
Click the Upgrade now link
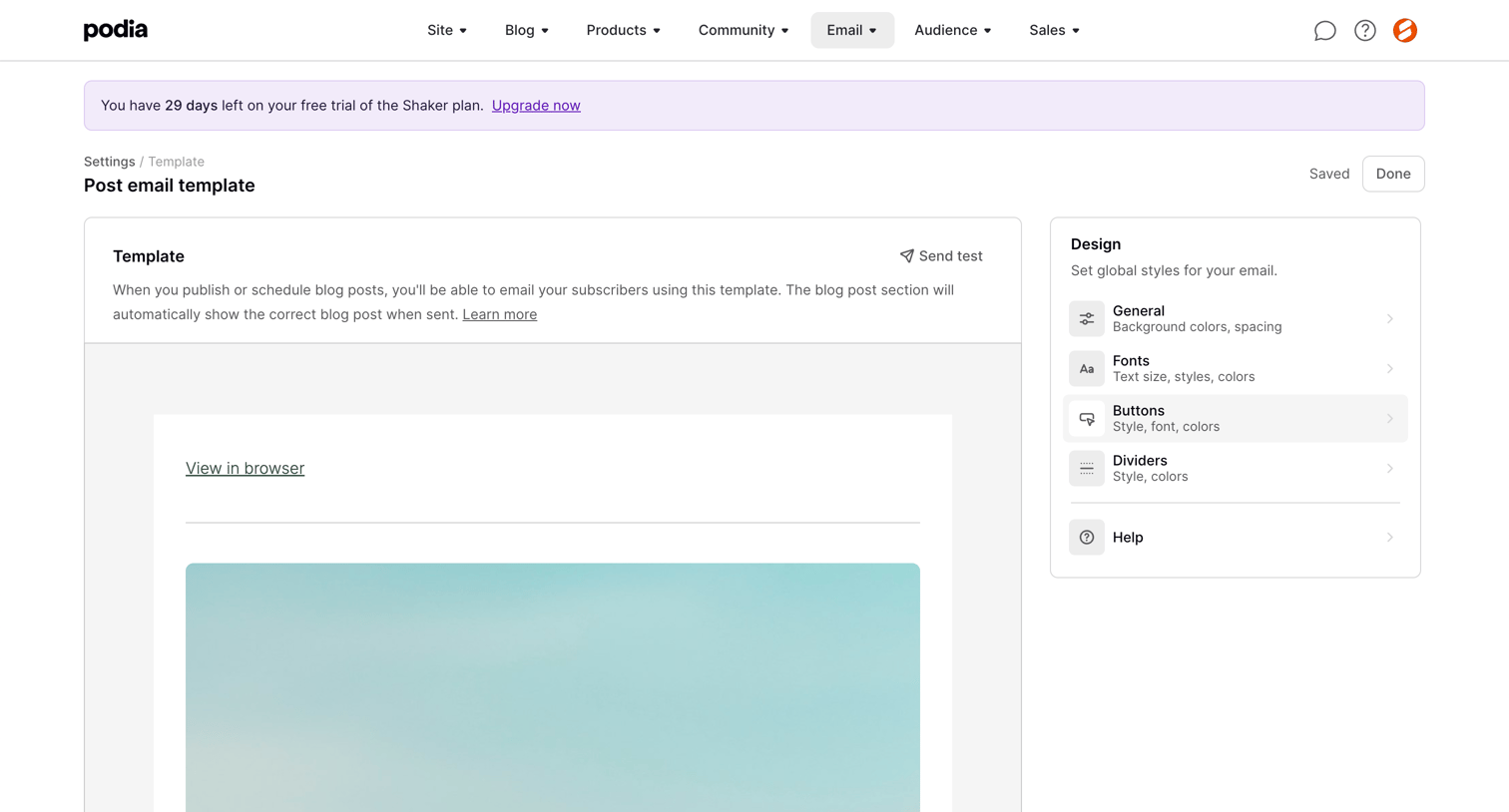536,106
